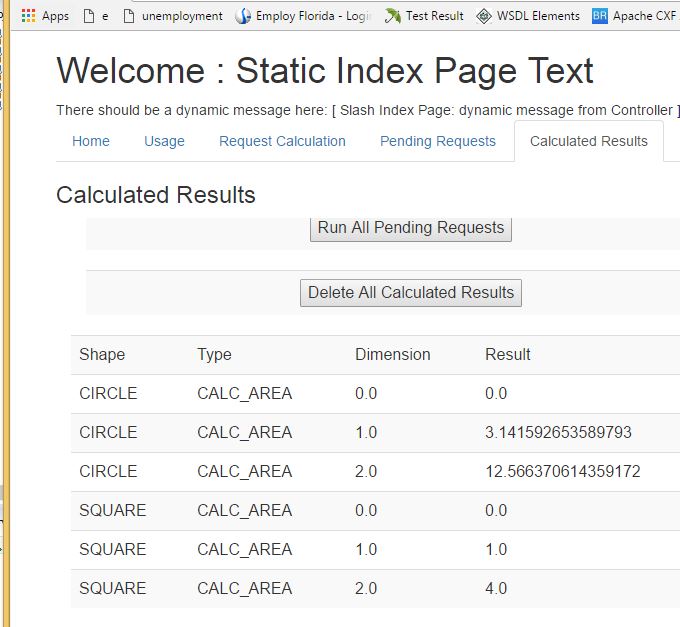Select the Calculated Results tab
This screenshot has height=627, width=680.
point(589,141)
